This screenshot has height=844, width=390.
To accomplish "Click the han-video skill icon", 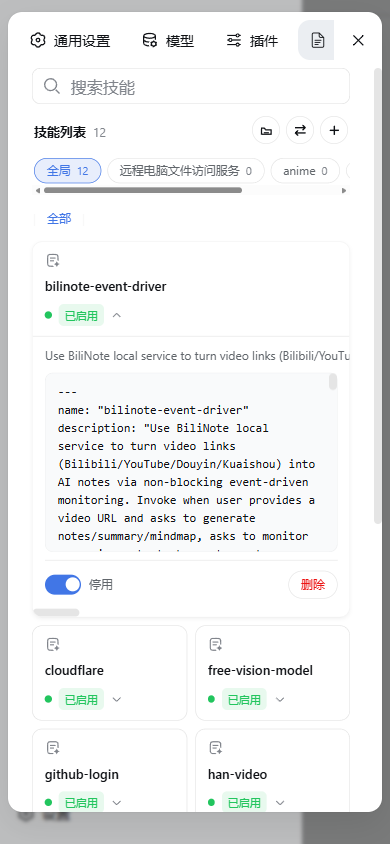I will 216,748.
